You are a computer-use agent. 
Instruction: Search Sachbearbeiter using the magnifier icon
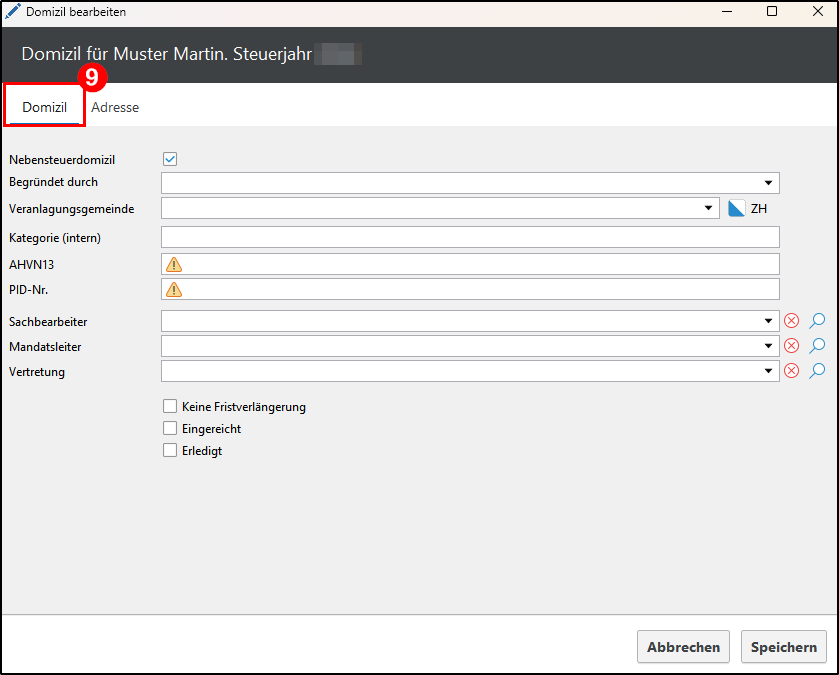point(817,321)
